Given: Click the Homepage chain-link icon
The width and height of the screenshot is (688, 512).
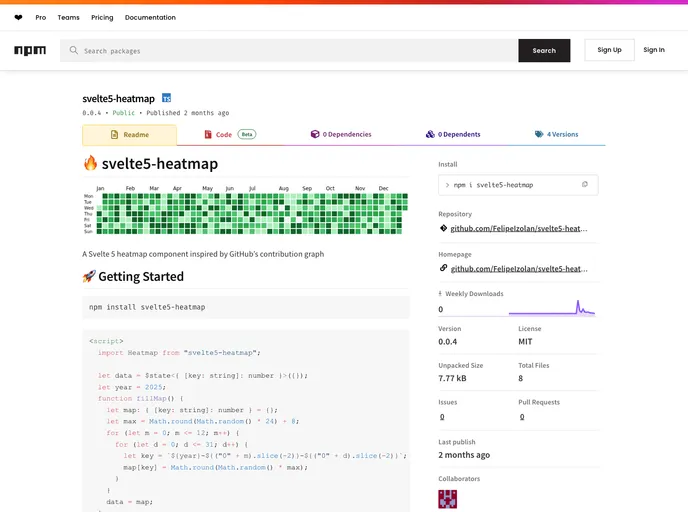Looking at the screenshot, I should pyautogui.click(x=443, y=268).
